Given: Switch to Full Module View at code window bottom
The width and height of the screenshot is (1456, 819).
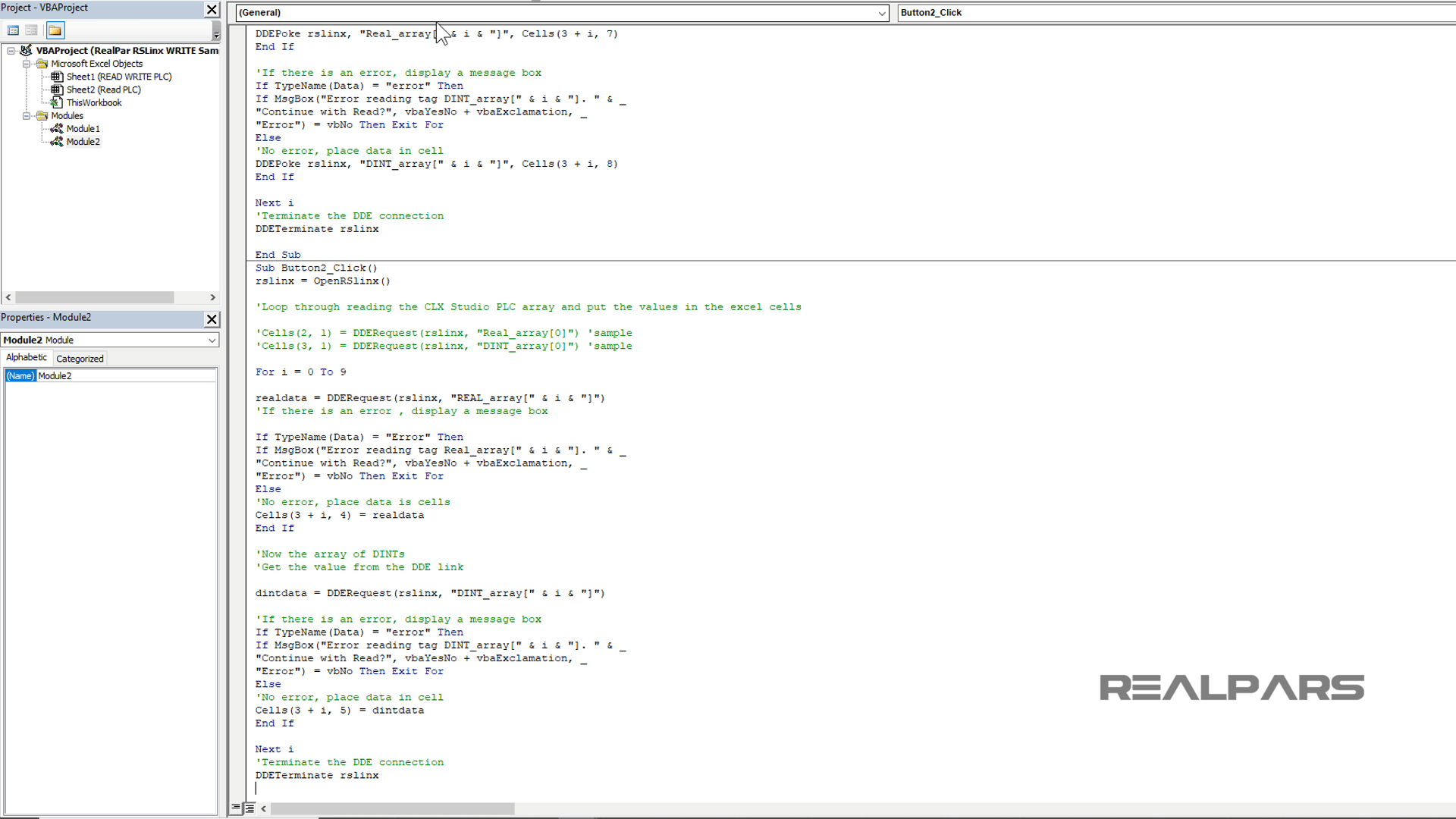Looking at the screenshot, I should [249, 808].
